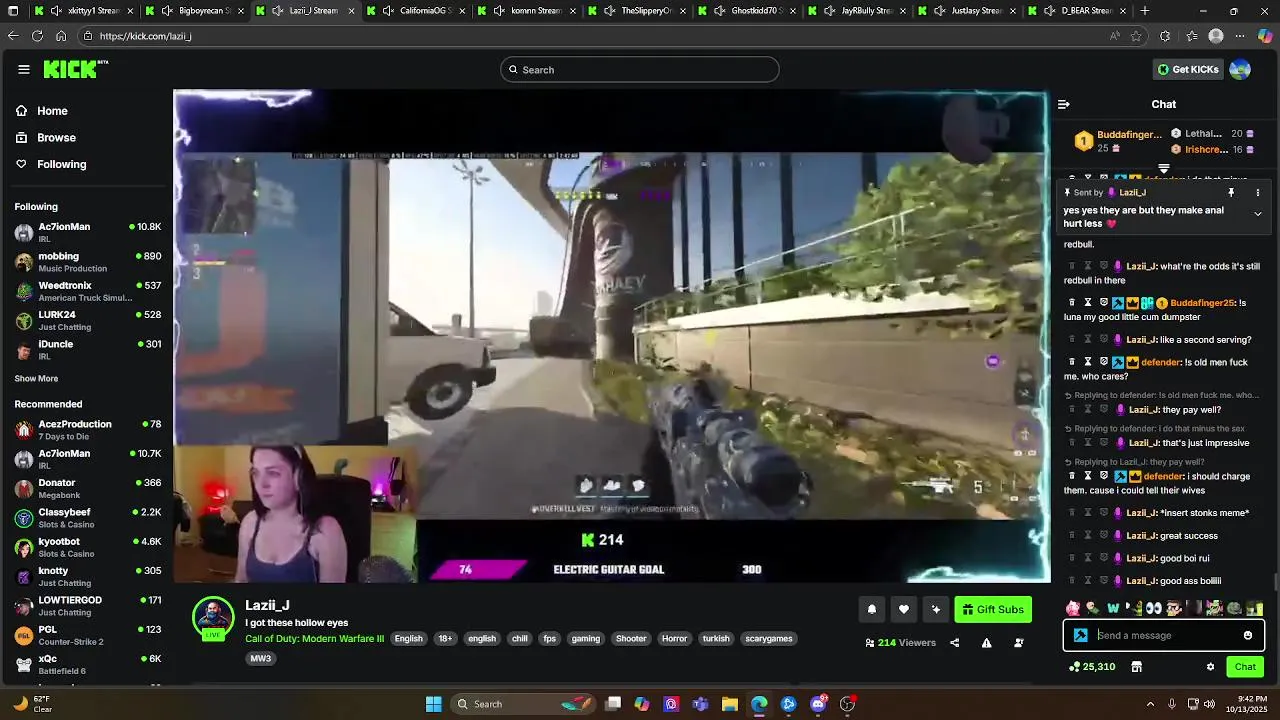The image size is (1280, 720).
Task: Click the MW3 tag
Action: pyautogui.click(x=260, y=659)
